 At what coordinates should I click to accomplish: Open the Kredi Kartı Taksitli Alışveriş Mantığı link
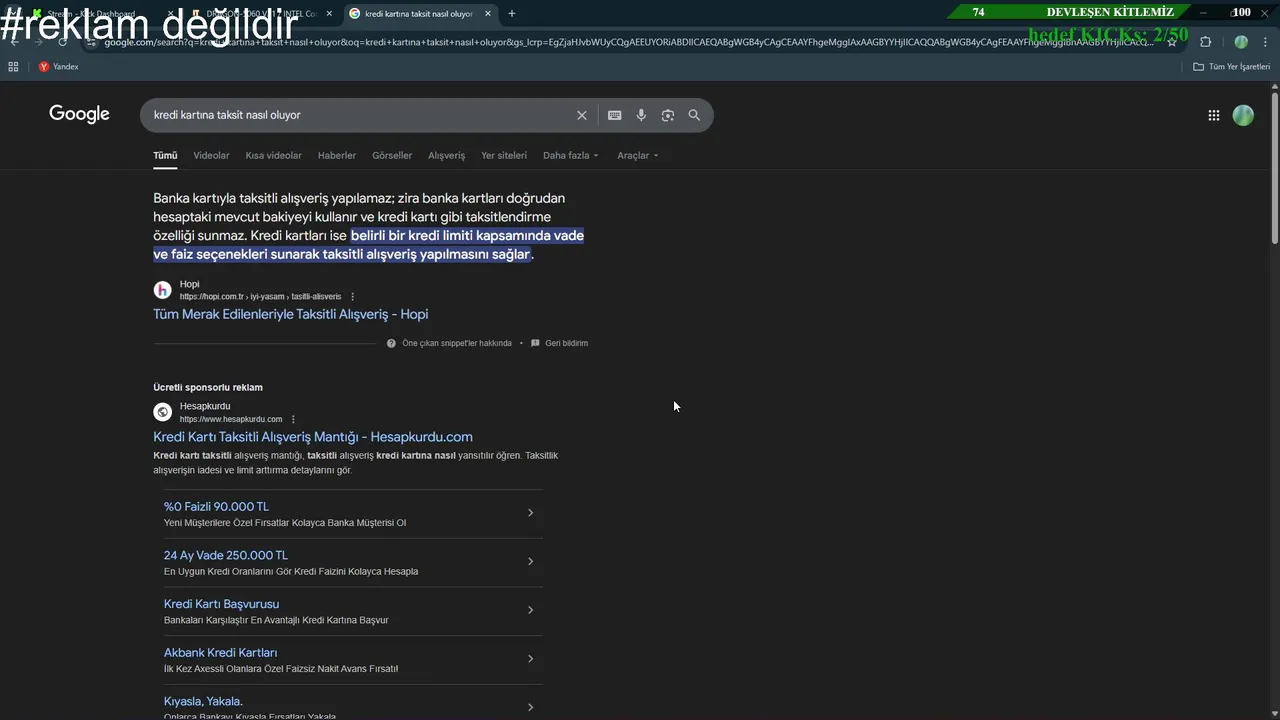[313, 437]
